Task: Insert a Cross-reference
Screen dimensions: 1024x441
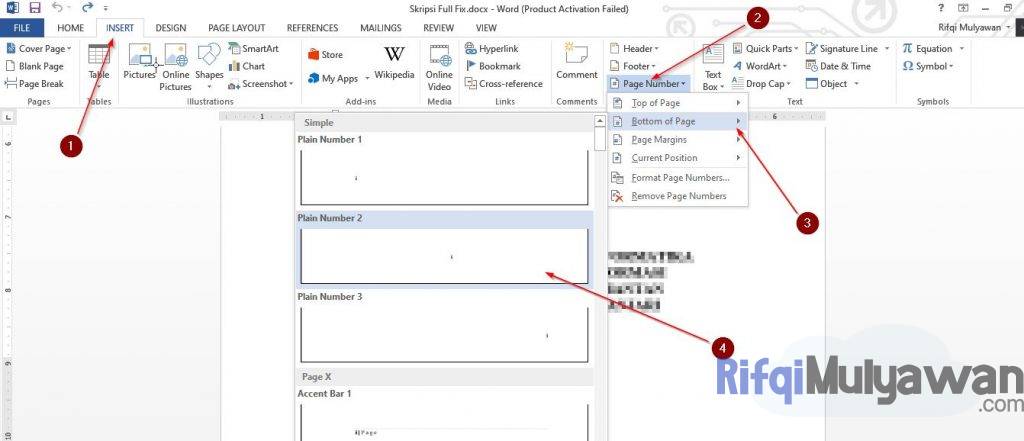Action: 504,84
